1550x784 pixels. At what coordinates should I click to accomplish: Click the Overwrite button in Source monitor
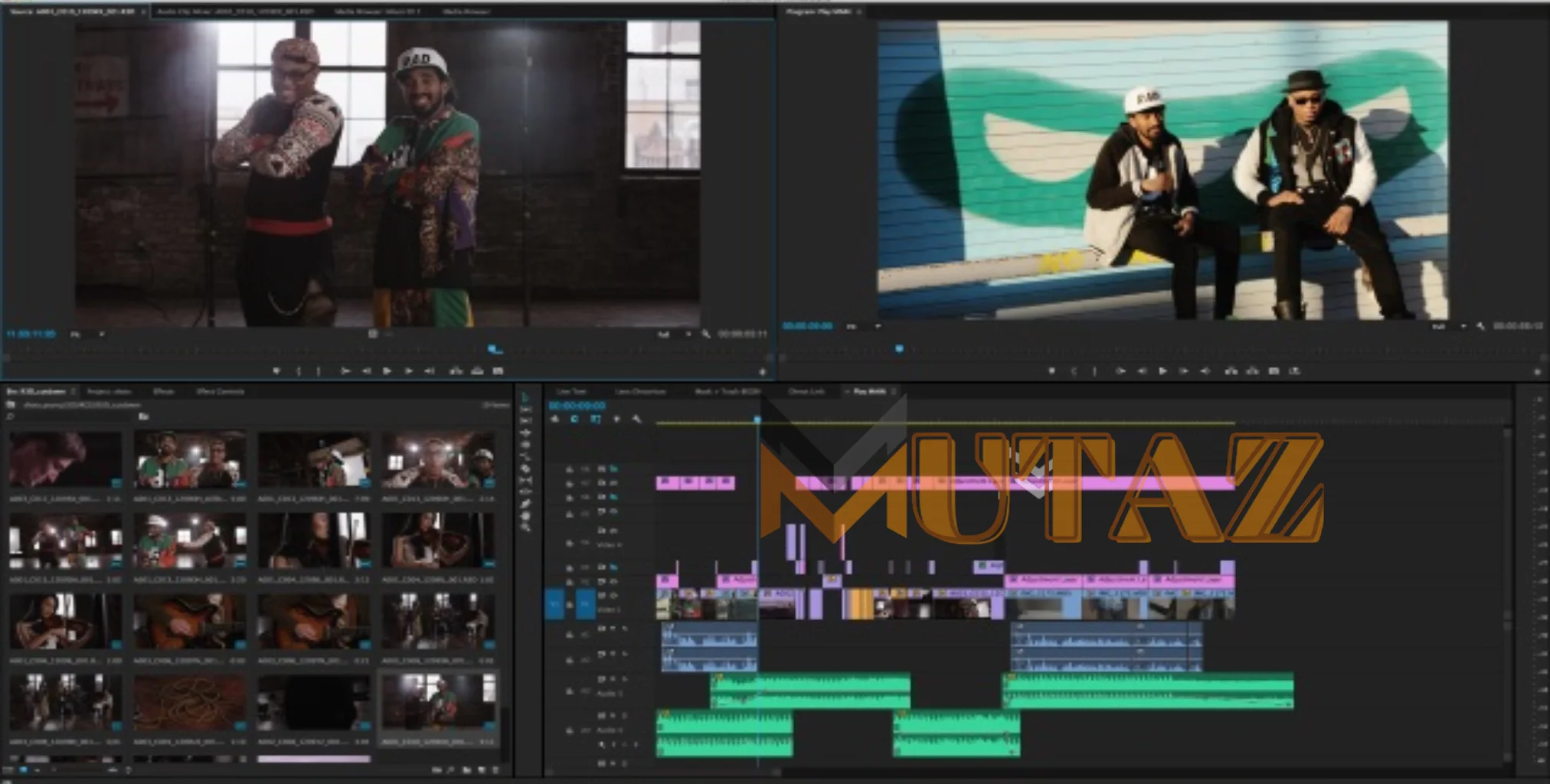tap(477, 371)
